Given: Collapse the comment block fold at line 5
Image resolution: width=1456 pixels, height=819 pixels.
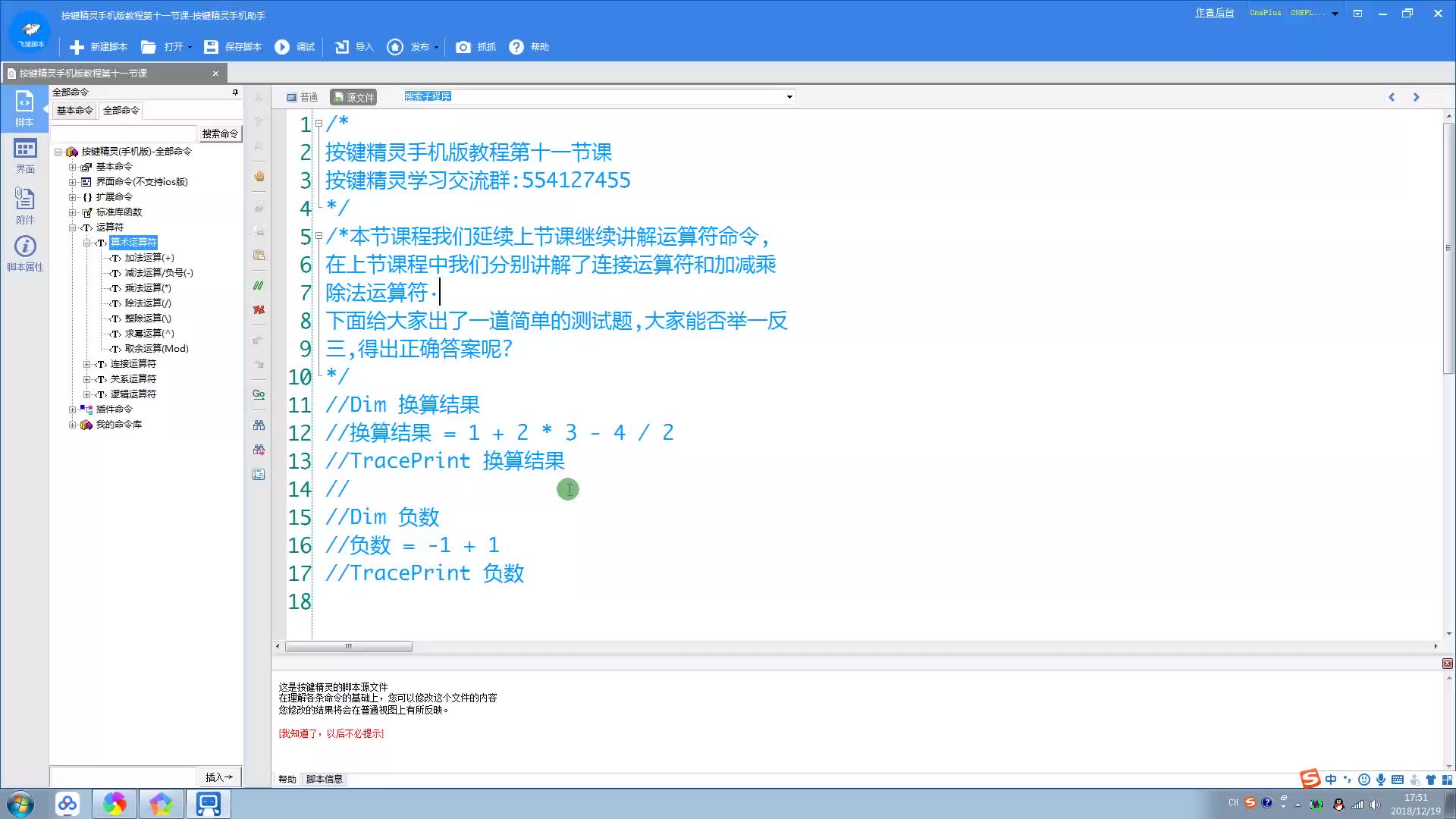Looking at the screenshot, I should 319,237.
